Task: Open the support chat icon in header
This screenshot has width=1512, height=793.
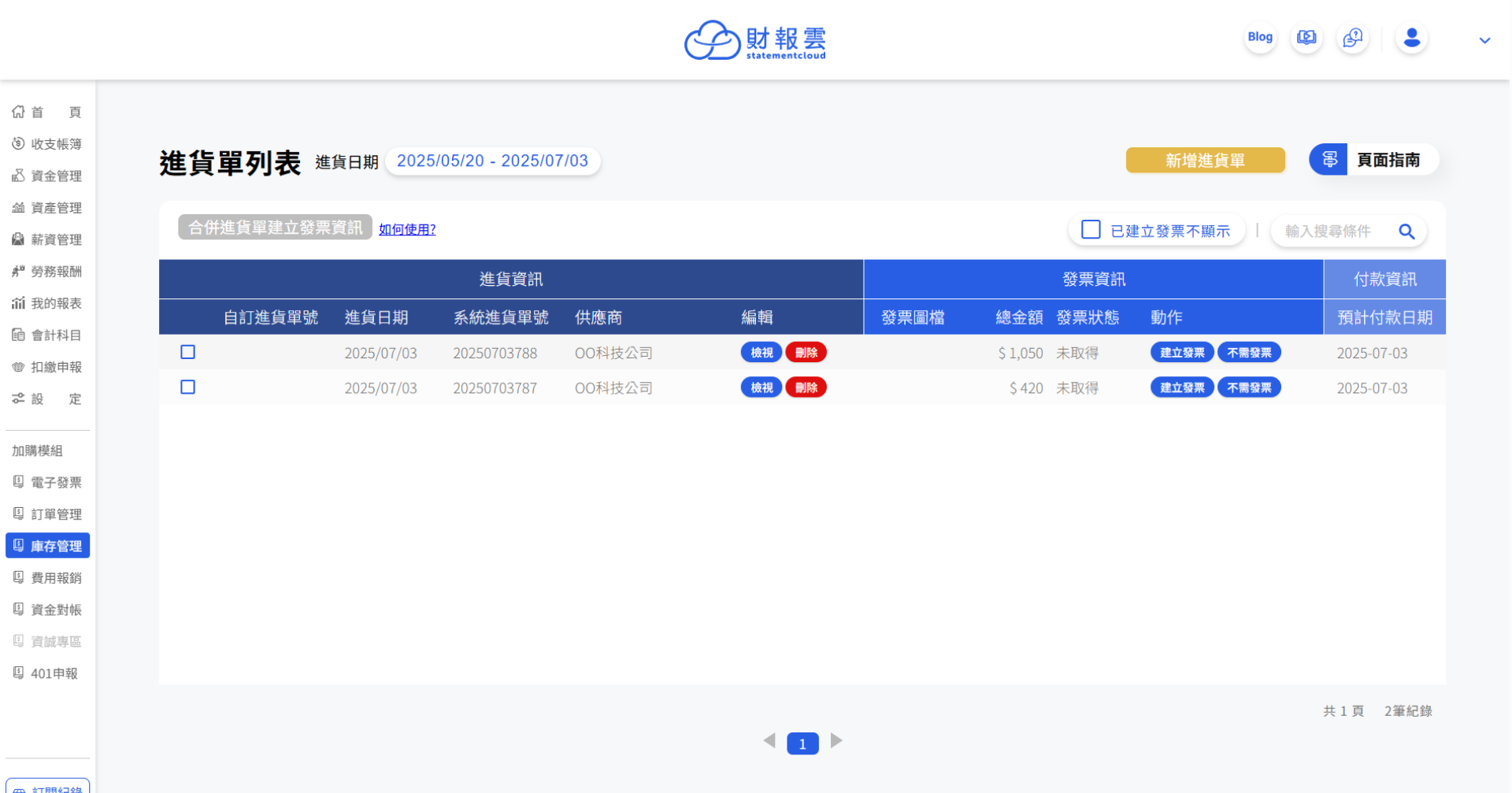Action: point(1353,38)
